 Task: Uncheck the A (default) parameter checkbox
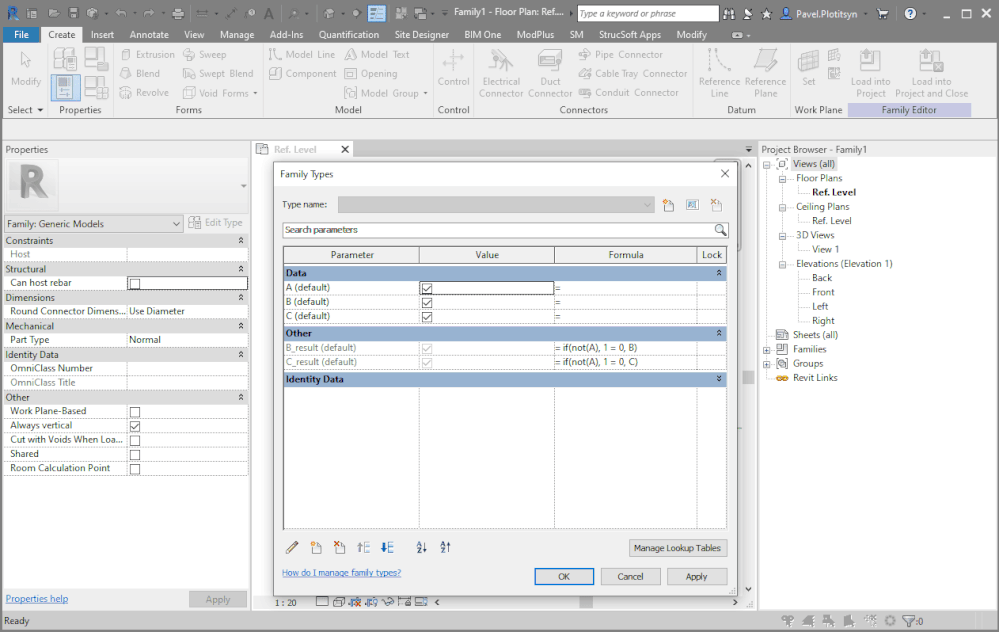pos(427,289)
